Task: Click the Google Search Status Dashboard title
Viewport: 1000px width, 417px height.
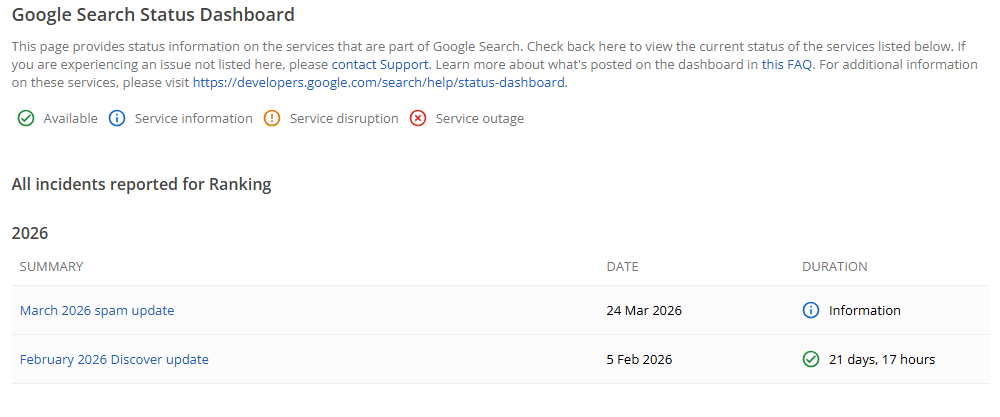Action: pyautogui.click(x=153, y=15)
